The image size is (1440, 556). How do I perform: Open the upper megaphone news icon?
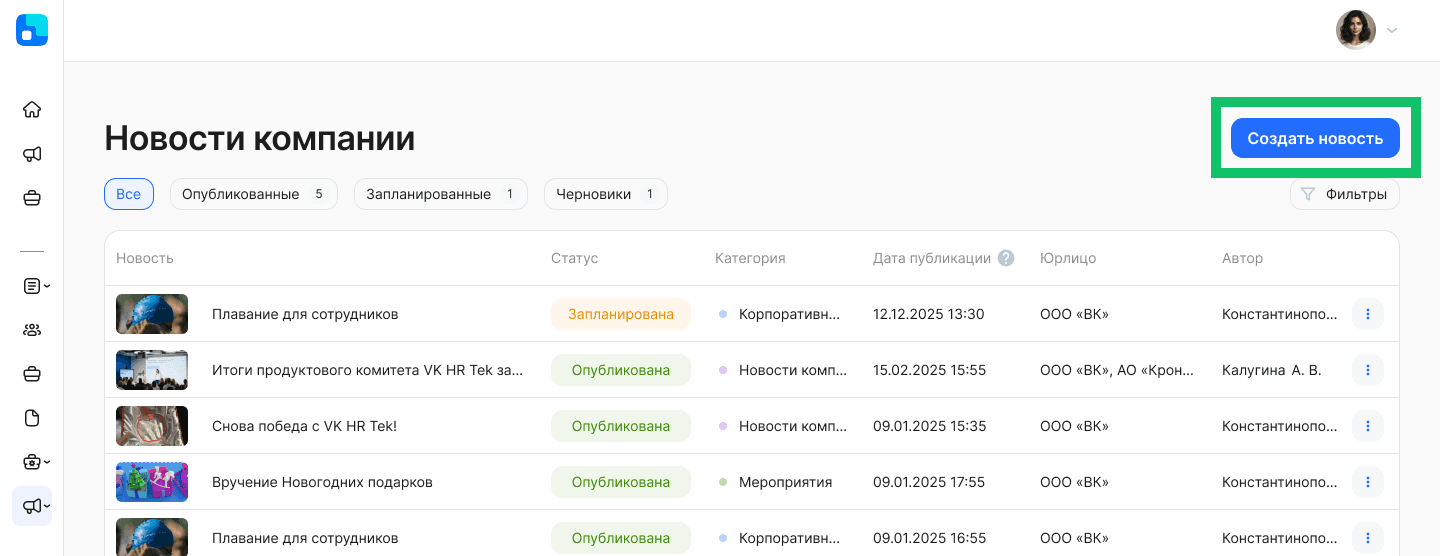32,154
